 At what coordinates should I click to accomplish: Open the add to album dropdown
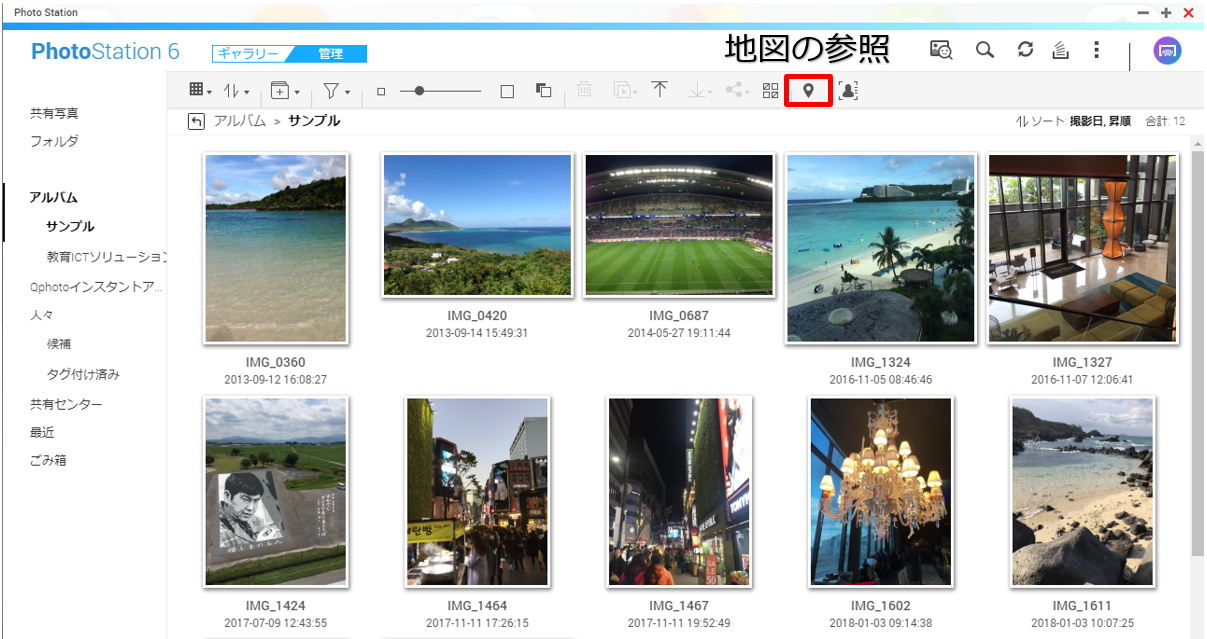pos(285,91)
